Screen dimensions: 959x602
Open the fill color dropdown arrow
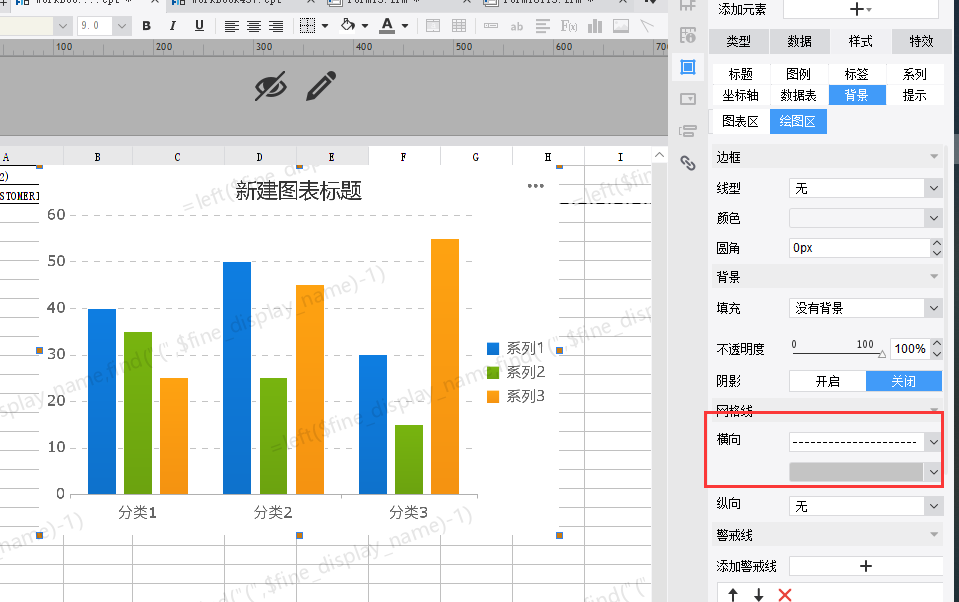pyautogui.click(x=365, y=26)
